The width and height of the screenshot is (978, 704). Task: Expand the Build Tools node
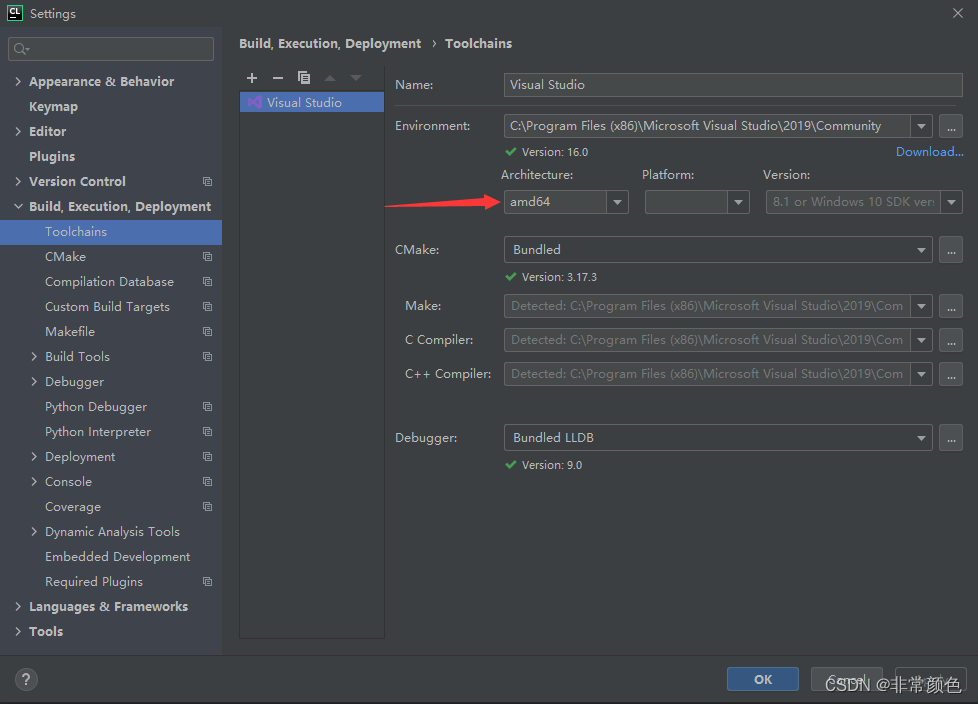click(34, 356)
